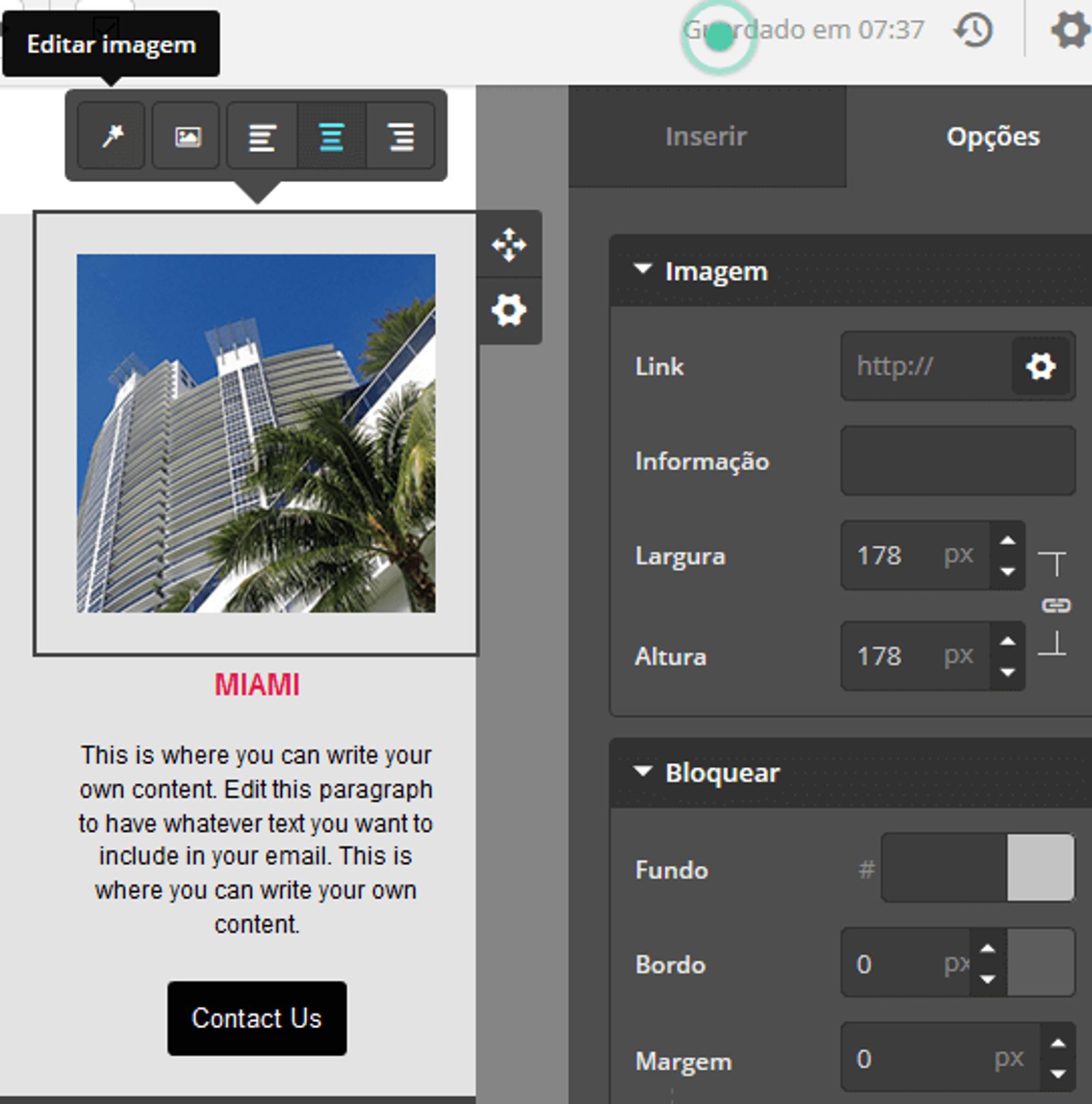Screen dimensions: 1092x1104
Task: Click the move block arrows icon
Action: pyautogui.click(x=509, y=245)
